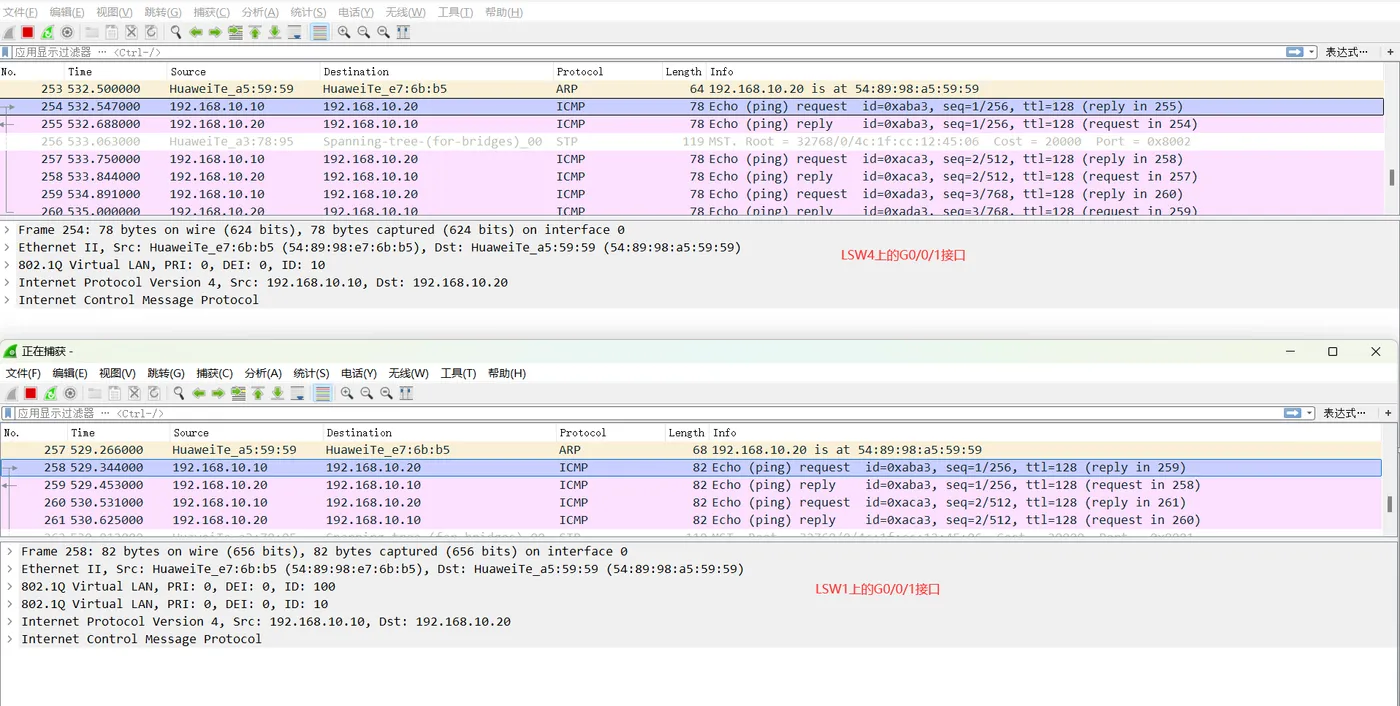Click display filter field in 正在捕获 window
The image size is (1400, 706).
(648, 413)
